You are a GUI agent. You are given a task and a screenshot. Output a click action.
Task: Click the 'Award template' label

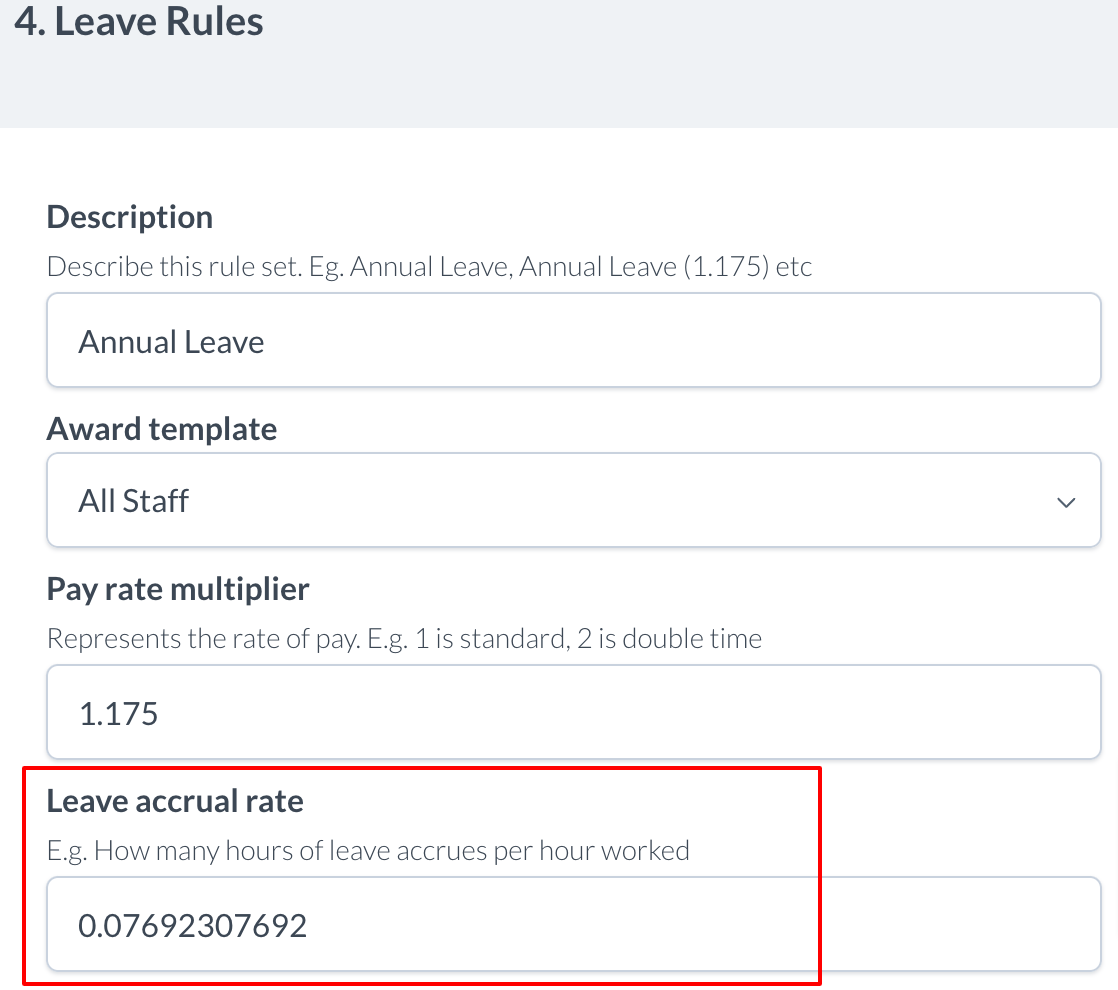pos(162,429)
